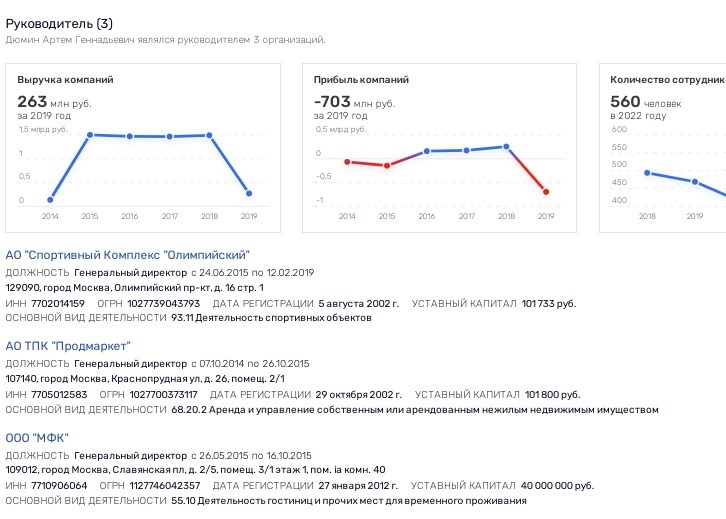
Task: Open АО ТПК "Продмаркет" company link
Action: point(68,346)
